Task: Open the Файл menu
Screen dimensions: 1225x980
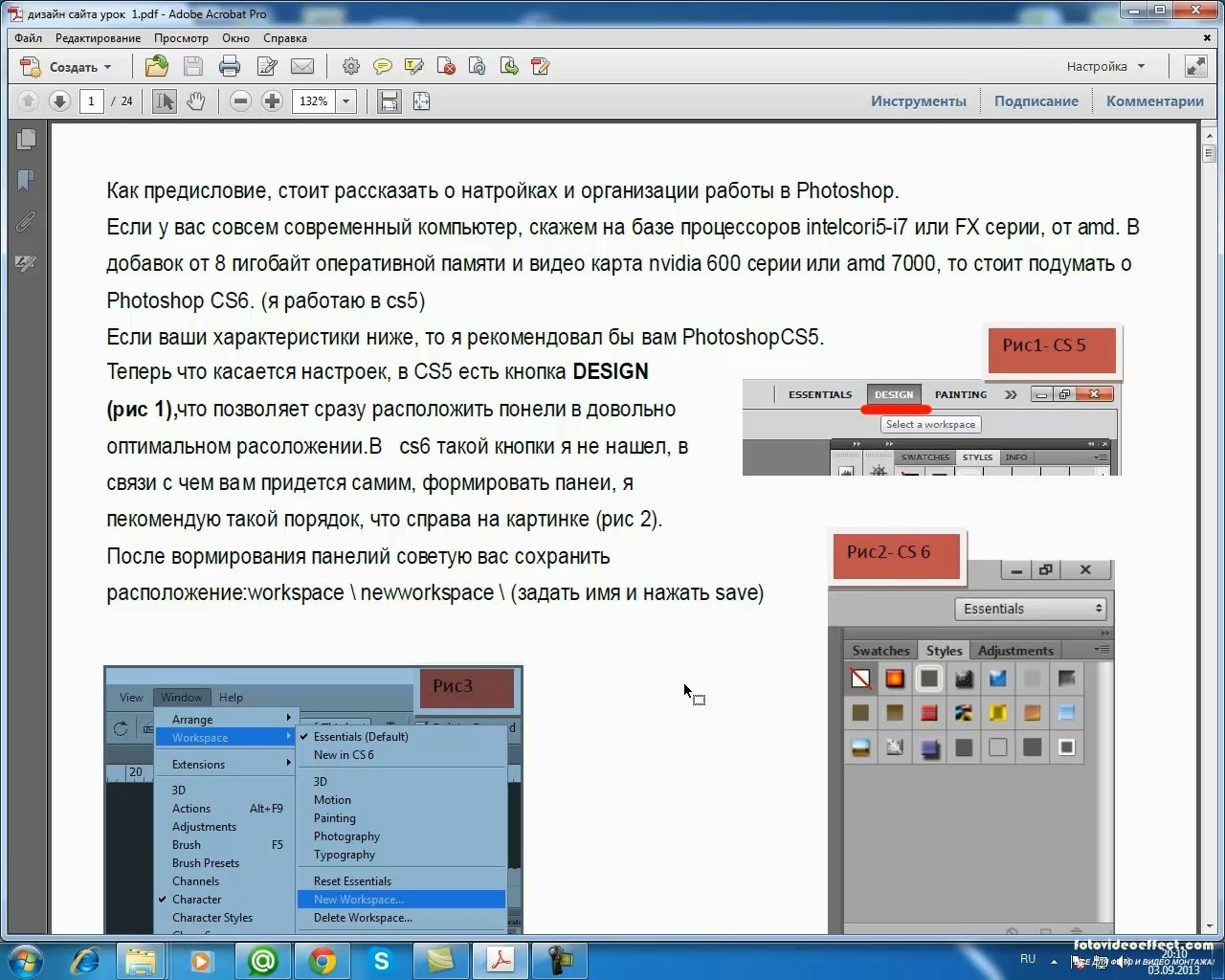Action: (x=28, y=38)
